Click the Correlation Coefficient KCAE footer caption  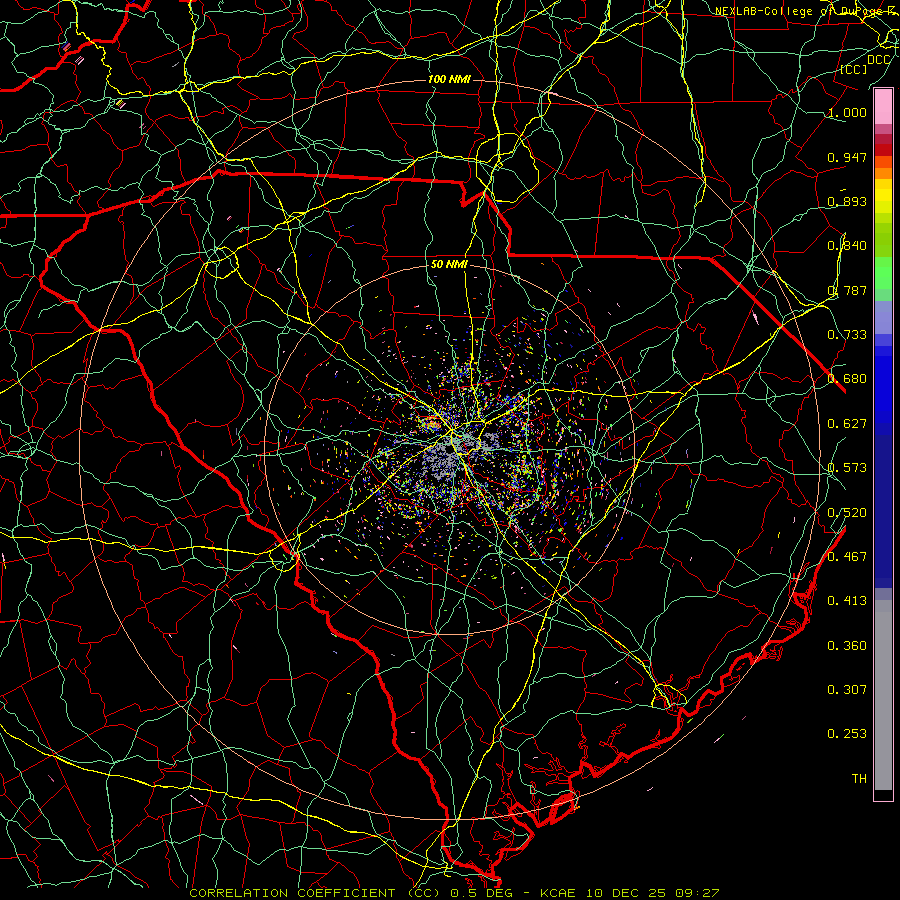454,893
